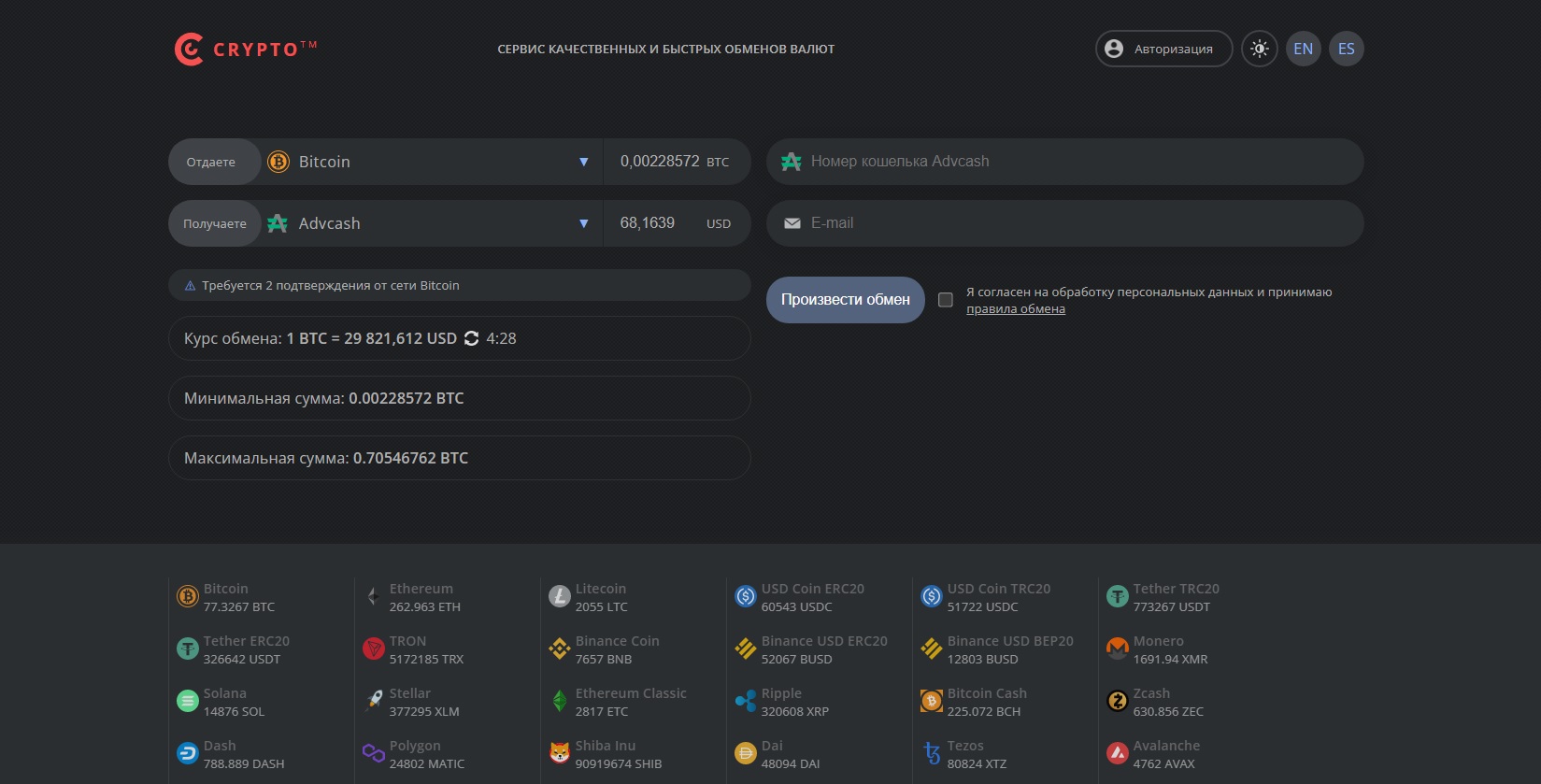1541x784 pixels.
Task: Switch language to EN
Action: point(1304,49)
